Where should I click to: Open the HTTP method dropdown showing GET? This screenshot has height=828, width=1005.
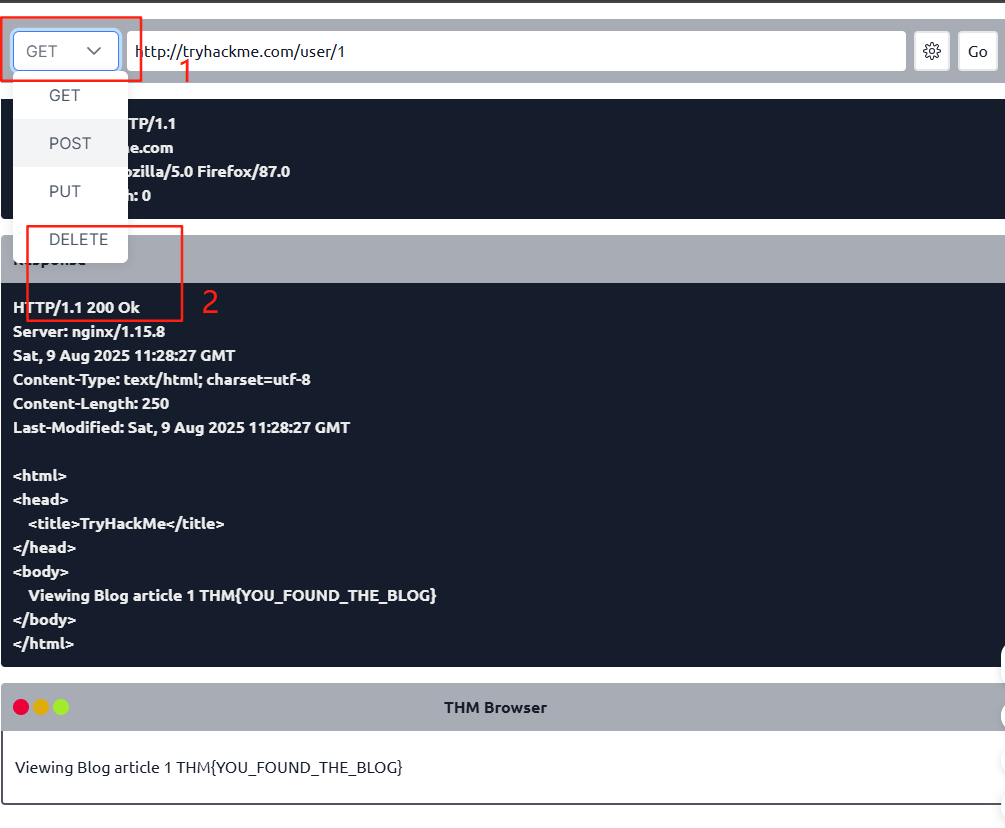coord(65,51)
